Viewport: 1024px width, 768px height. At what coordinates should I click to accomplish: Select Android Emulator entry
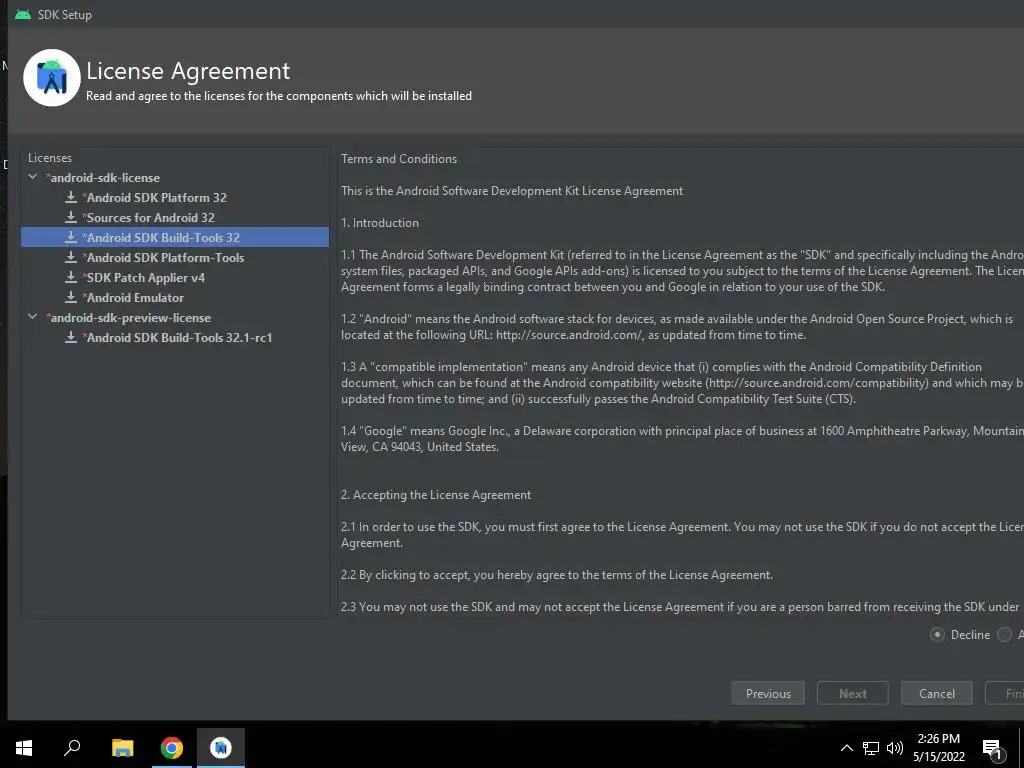[133, 297]
